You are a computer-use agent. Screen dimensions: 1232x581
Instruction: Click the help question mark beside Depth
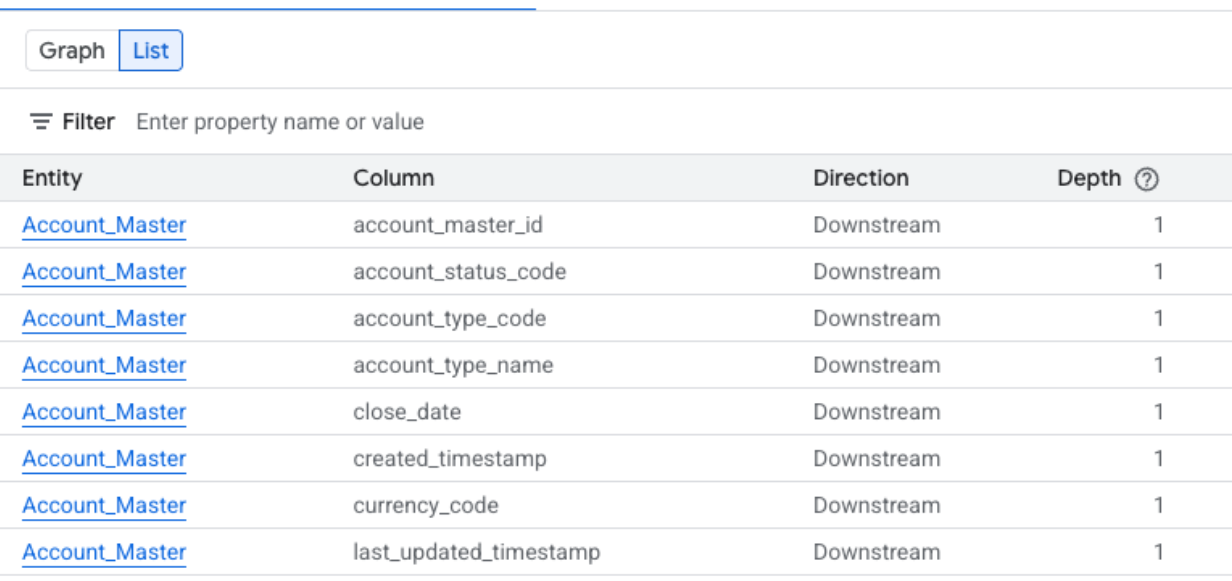click(x=1146, y=178)
